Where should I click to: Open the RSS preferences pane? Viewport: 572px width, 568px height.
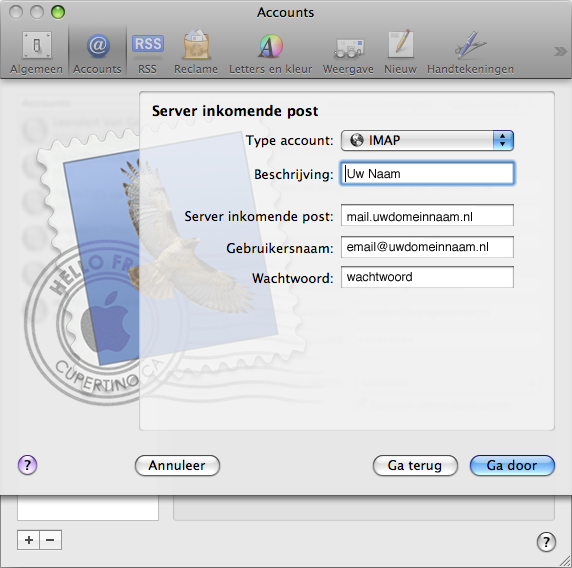click(x=147, y=53)
